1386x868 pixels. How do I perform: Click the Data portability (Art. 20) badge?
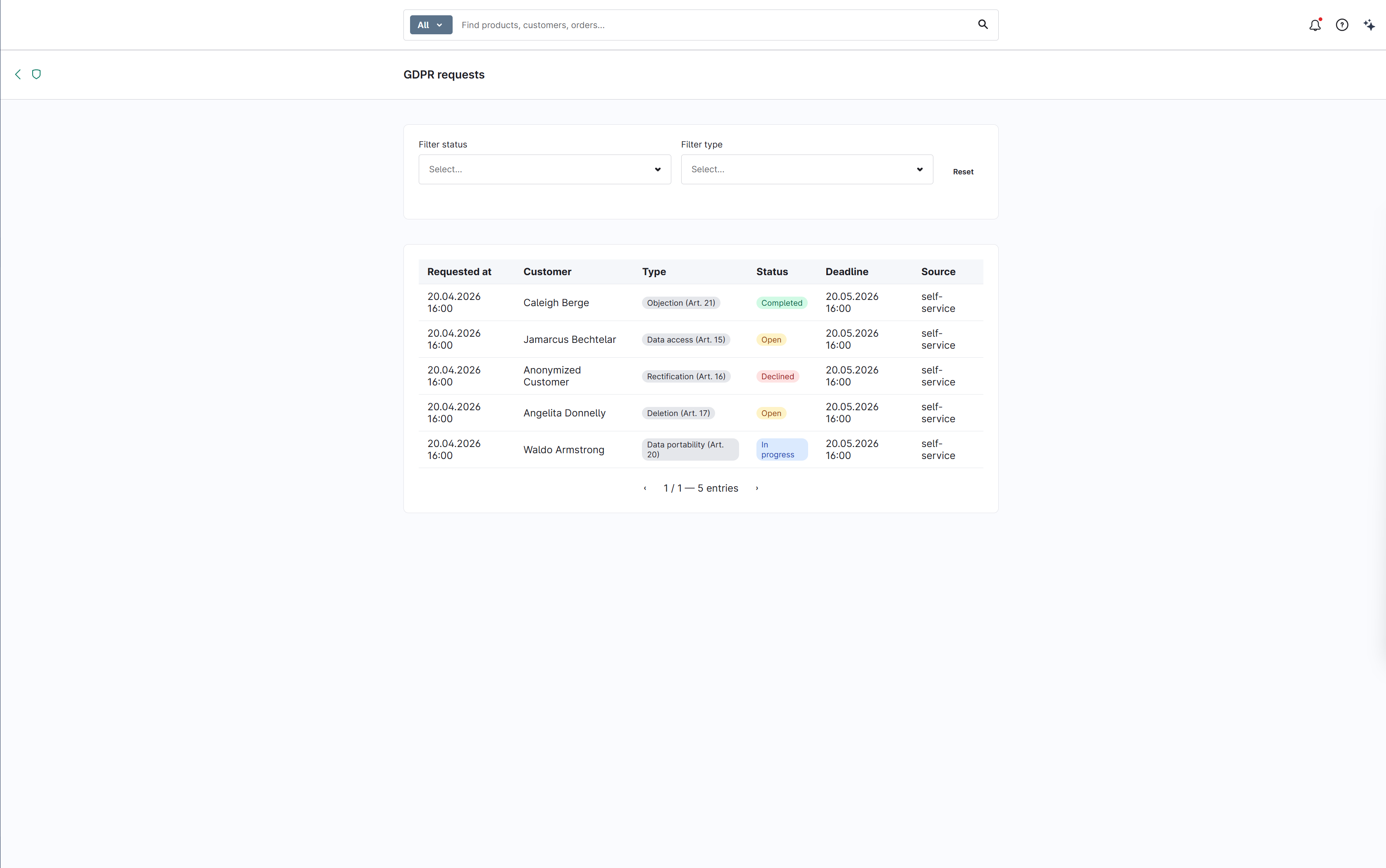[690, 449]
